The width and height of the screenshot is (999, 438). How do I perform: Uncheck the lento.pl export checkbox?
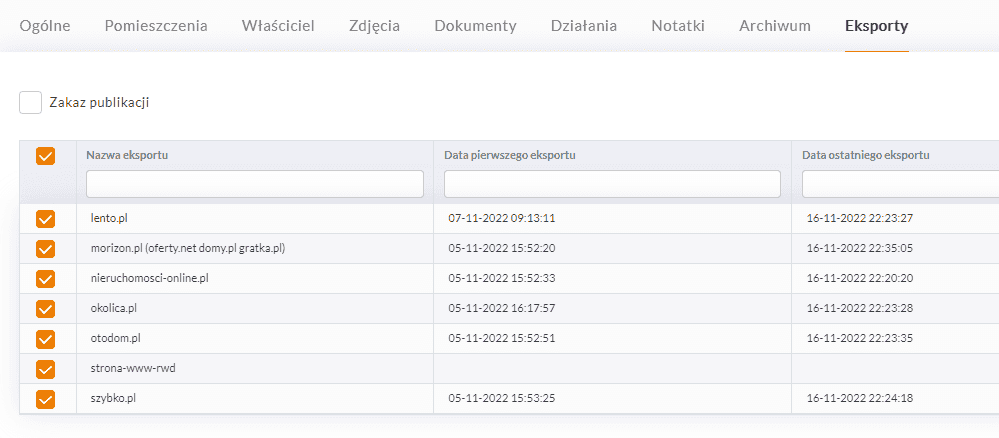(x=45, y=219)
